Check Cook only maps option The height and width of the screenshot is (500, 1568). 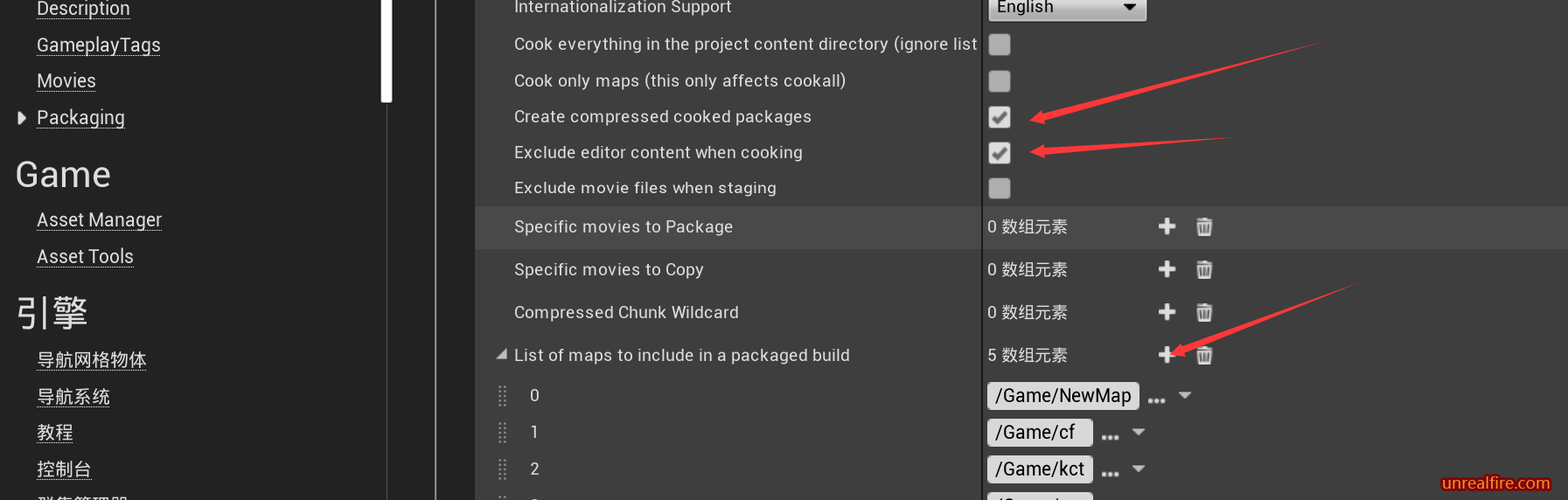1000,81
